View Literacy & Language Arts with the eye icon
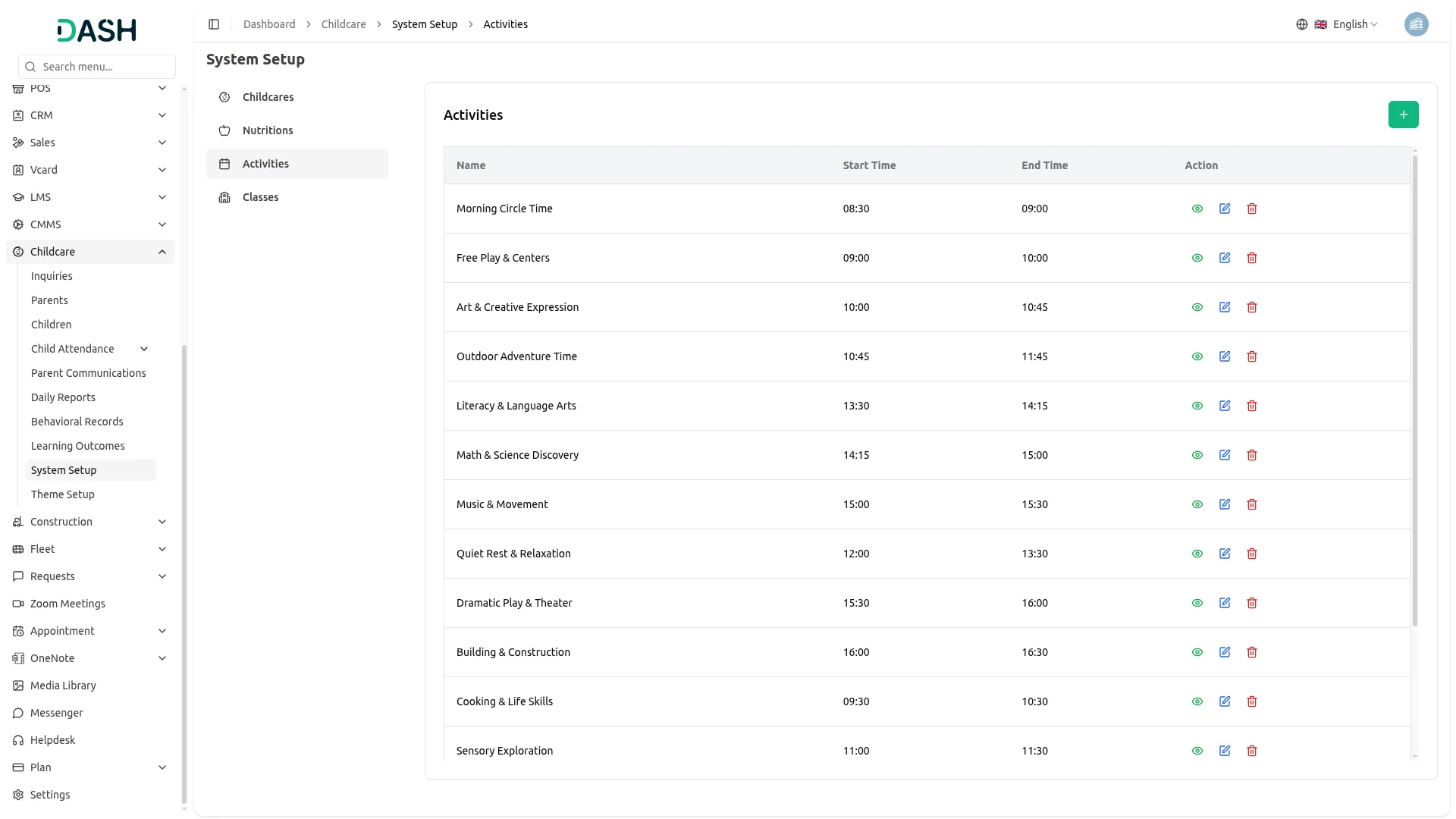Screen dimensions: 1456x819 (x=1197, y=406)
